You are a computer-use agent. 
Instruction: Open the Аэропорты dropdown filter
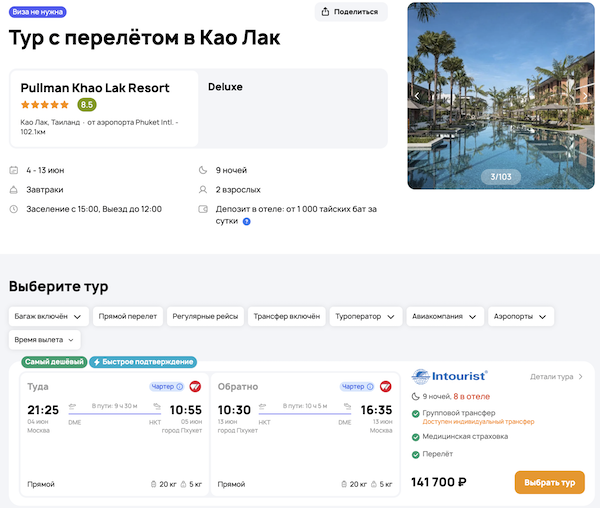tap(521, 316)
